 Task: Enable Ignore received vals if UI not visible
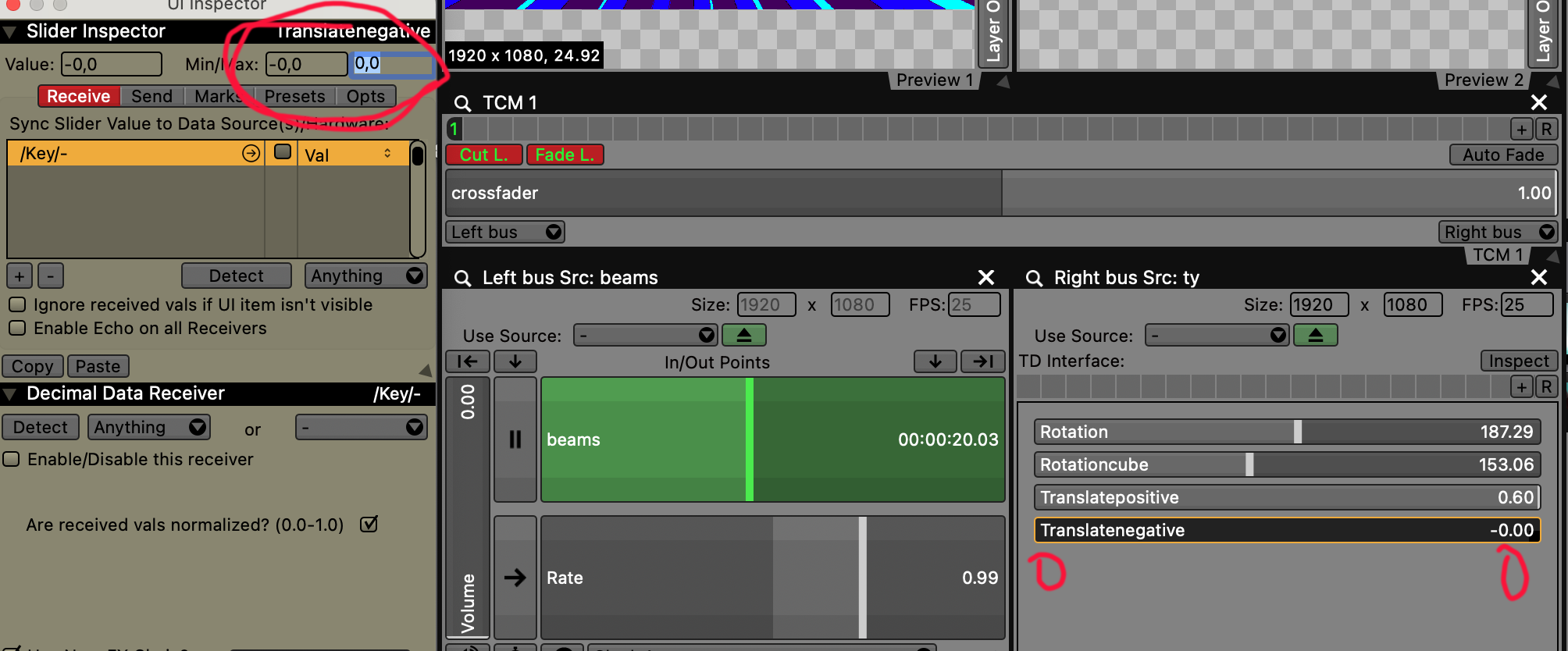click(17, 304)
